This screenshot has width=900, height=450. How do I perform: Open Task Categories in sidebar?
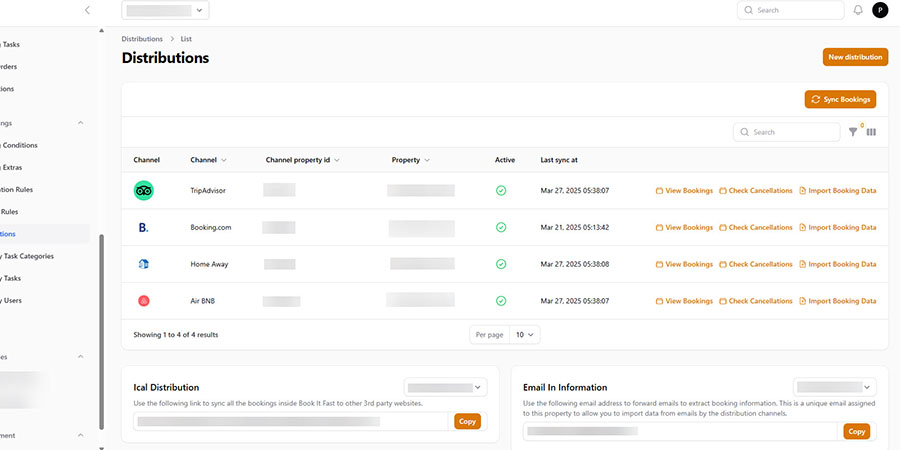click(28, 256)
